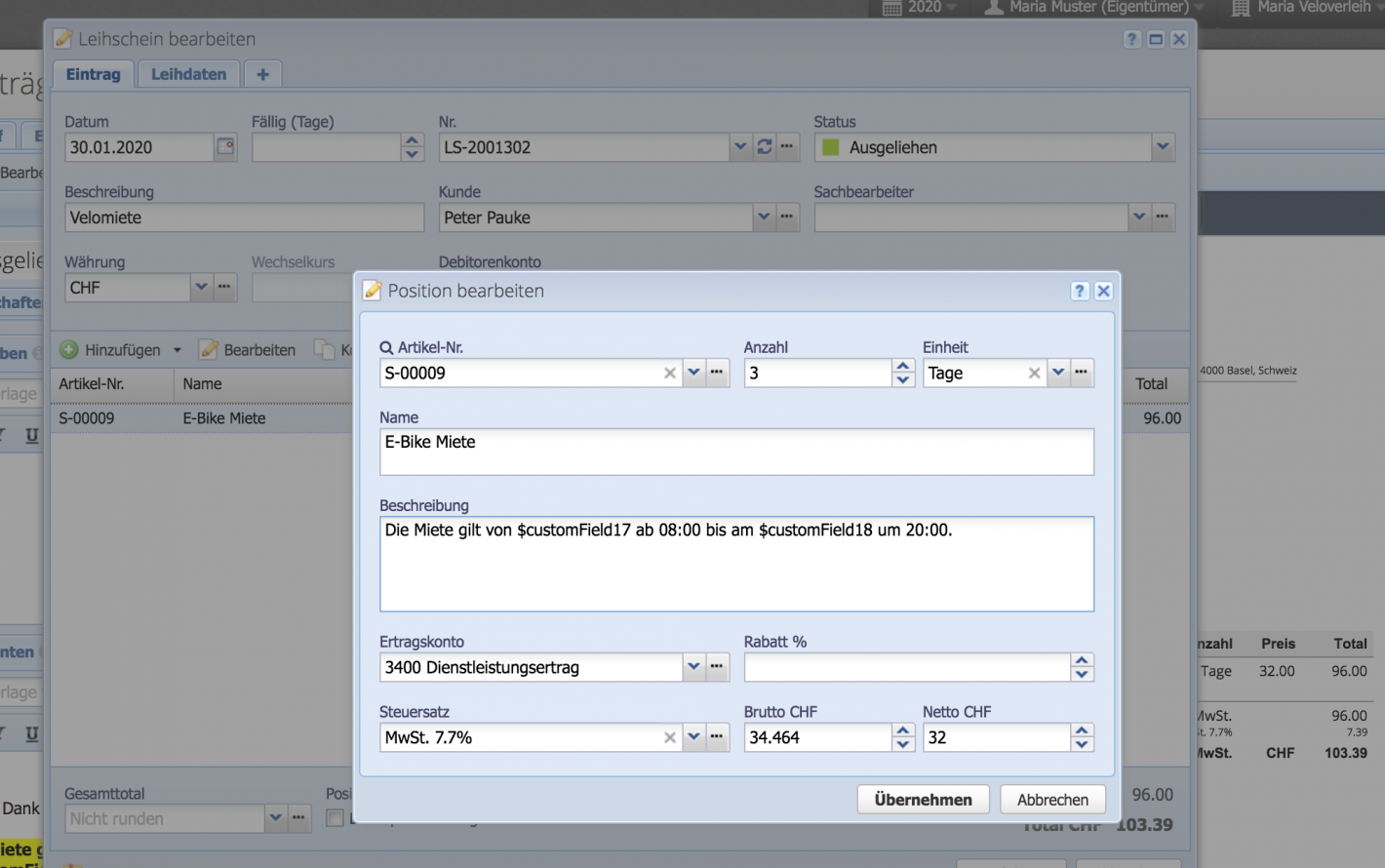This screenshot has width=1385, height=868.
Task: Open the calendar picker beside the Datum field
Action: [223, 147]
